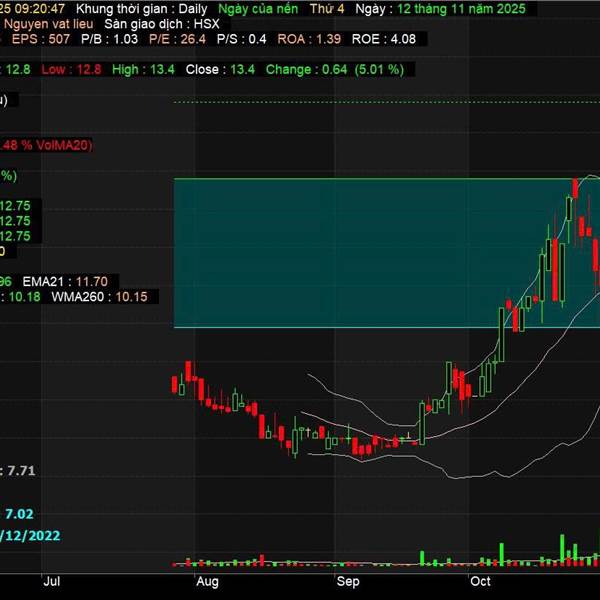This screenshot has height=600, width=600.
Task: Click the 'High : 13.4' price
Action: [x=143, y=70]
